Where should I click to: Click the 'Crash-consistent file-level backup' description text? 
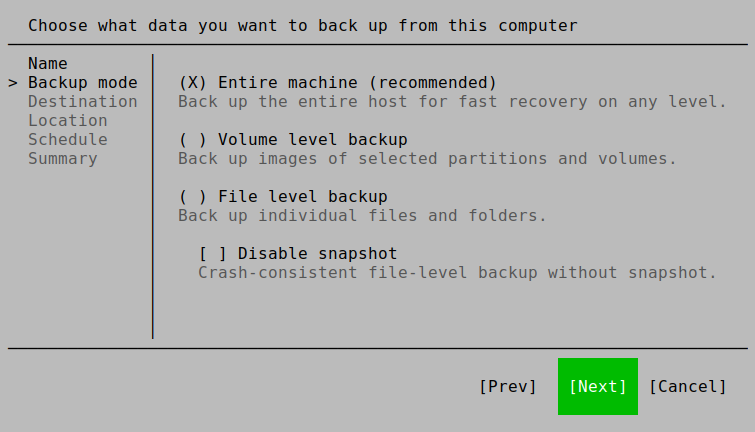click(x=457, y=272)
